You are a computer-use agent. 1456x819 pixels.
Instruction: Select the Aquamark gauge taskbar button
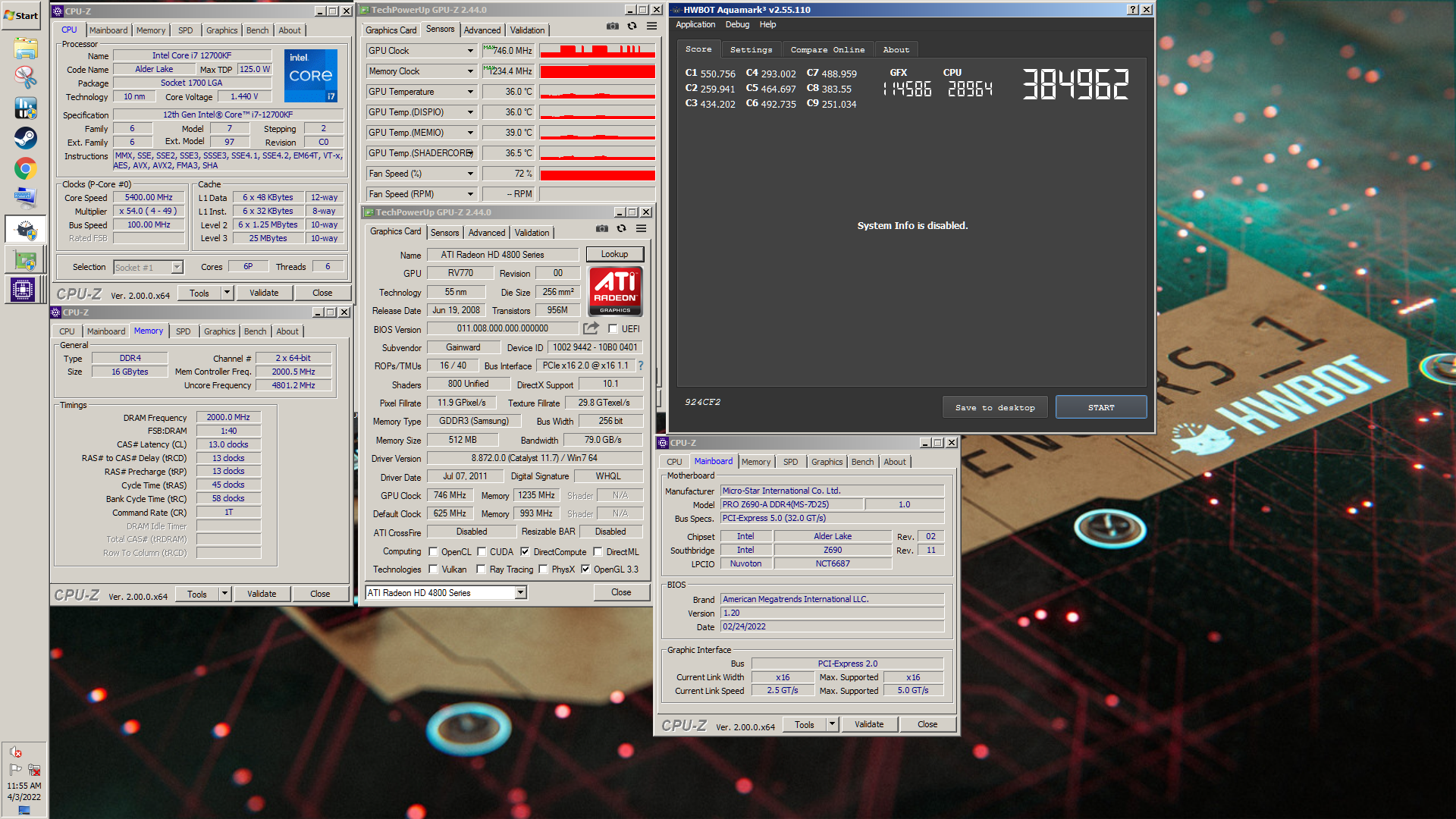point(25,229)
